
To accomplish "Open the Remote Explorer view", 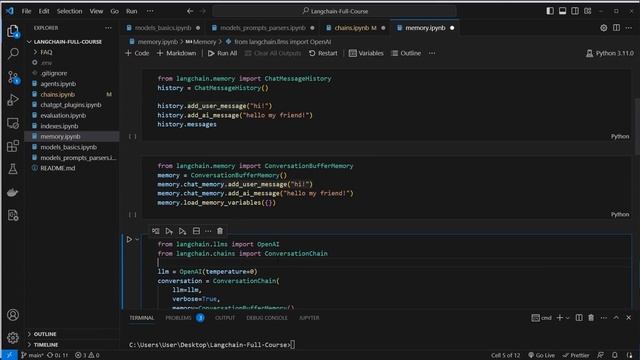I will (13, 123).
